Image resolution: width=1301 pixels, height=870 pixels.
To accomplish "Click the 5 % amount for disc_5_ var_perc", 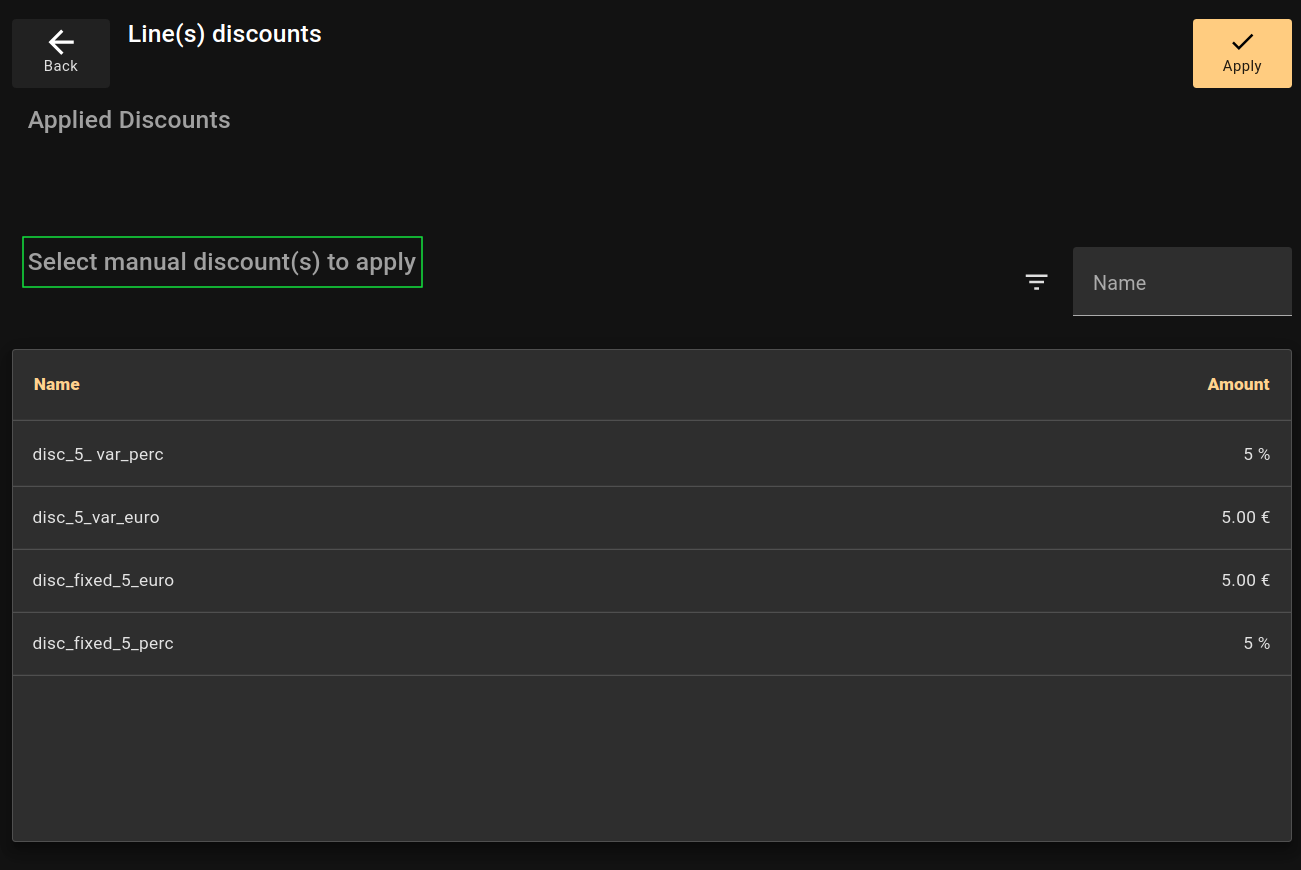I will (1256, 454).
